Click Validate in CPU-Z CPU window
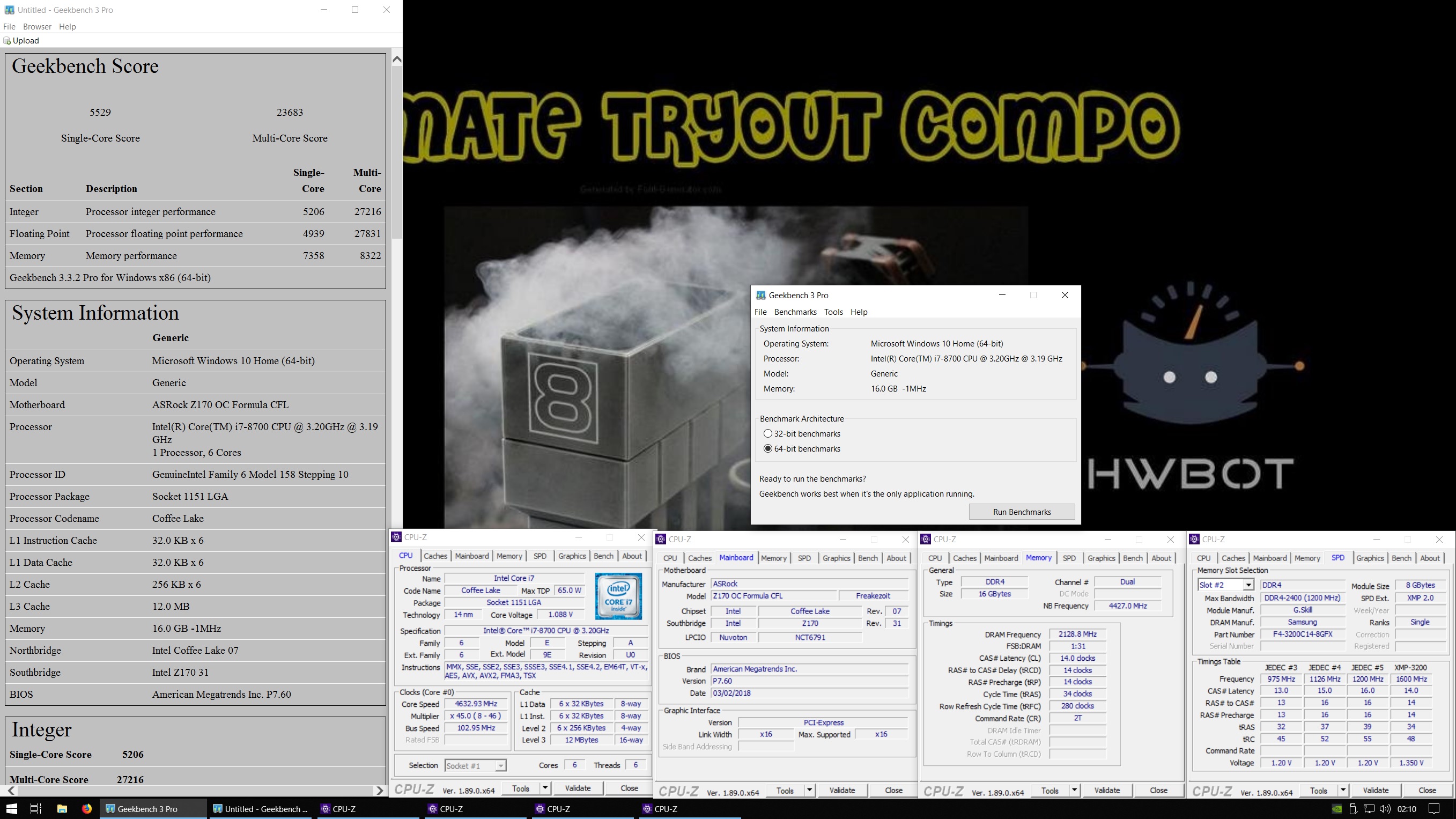The image size is (1456, 819). coord(578,788)
